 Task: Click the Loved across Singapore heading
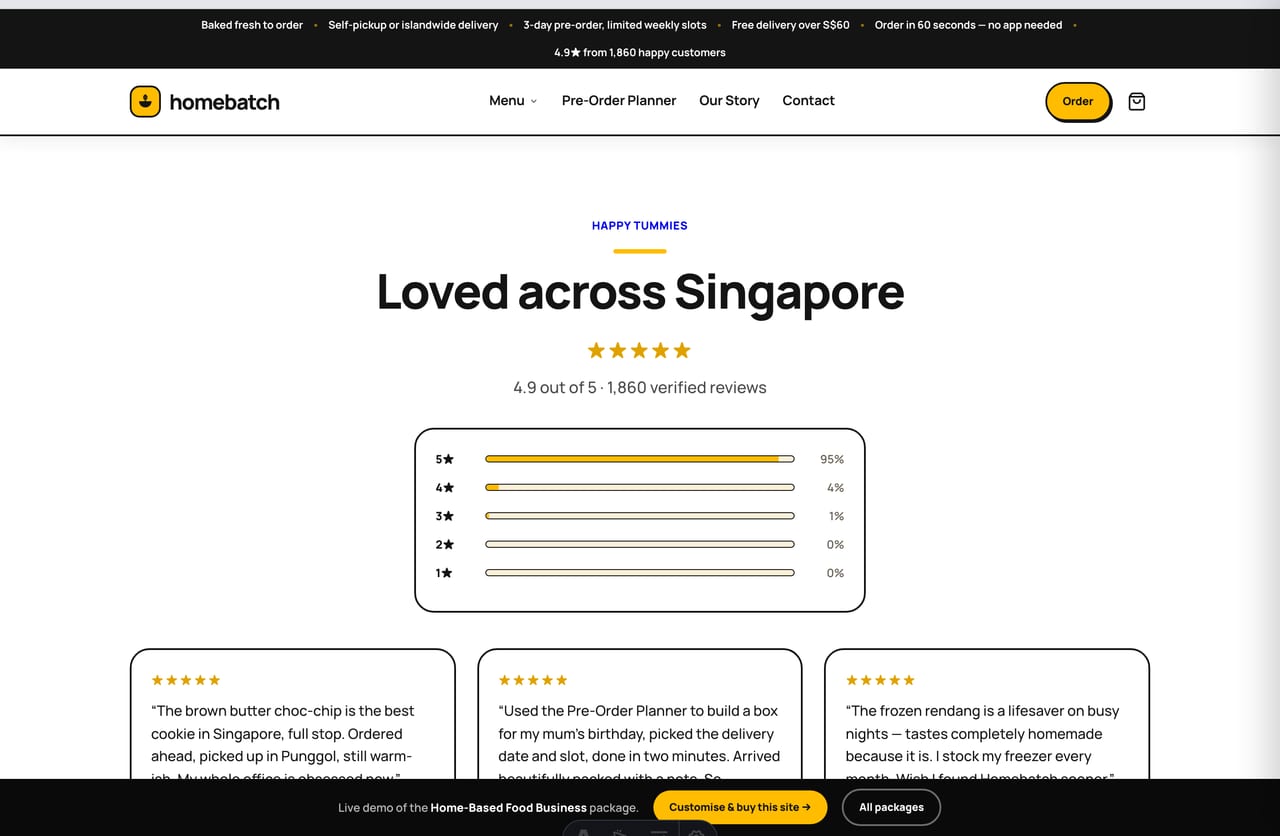[640, 292]
